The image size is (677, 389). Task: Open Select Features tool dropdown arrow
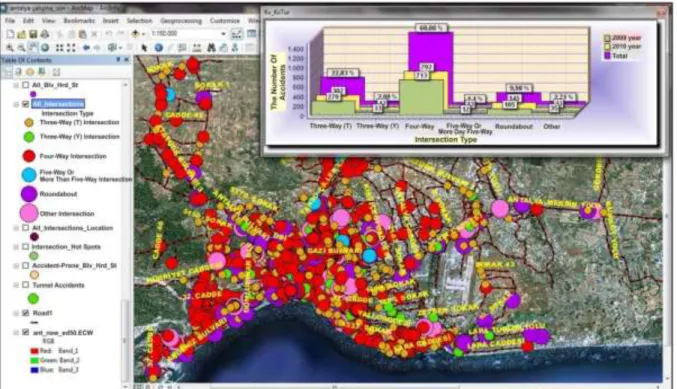click(x=120, y=47)
